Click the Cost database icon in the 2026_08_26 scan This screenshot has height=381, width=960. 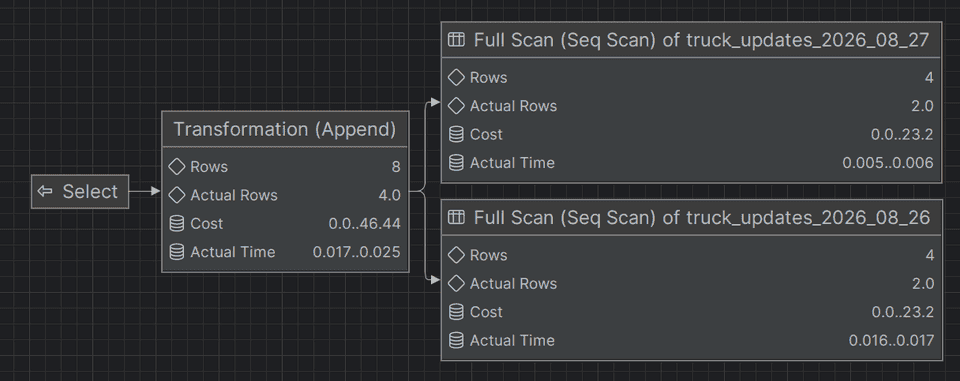coord(456,312)
